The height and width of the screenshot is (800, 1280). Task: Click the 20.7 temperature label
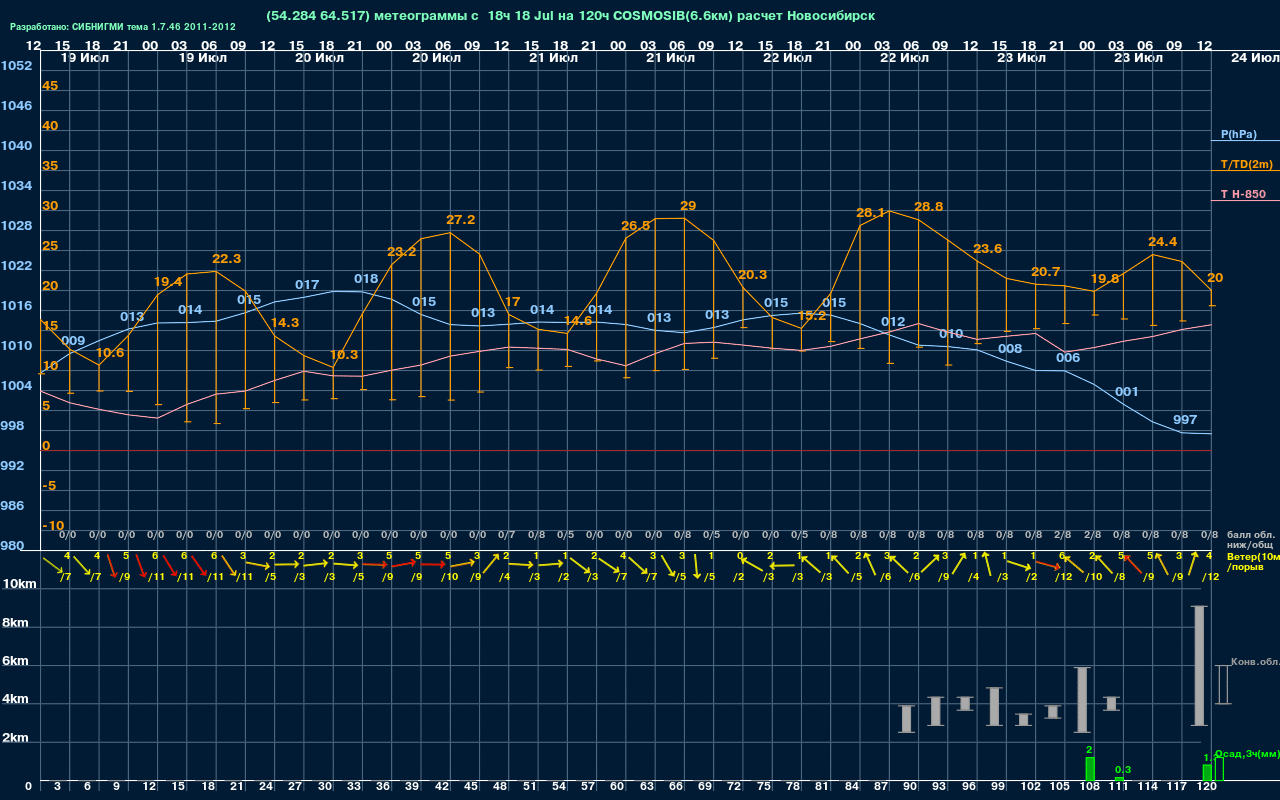click(x=1046, y=271)
